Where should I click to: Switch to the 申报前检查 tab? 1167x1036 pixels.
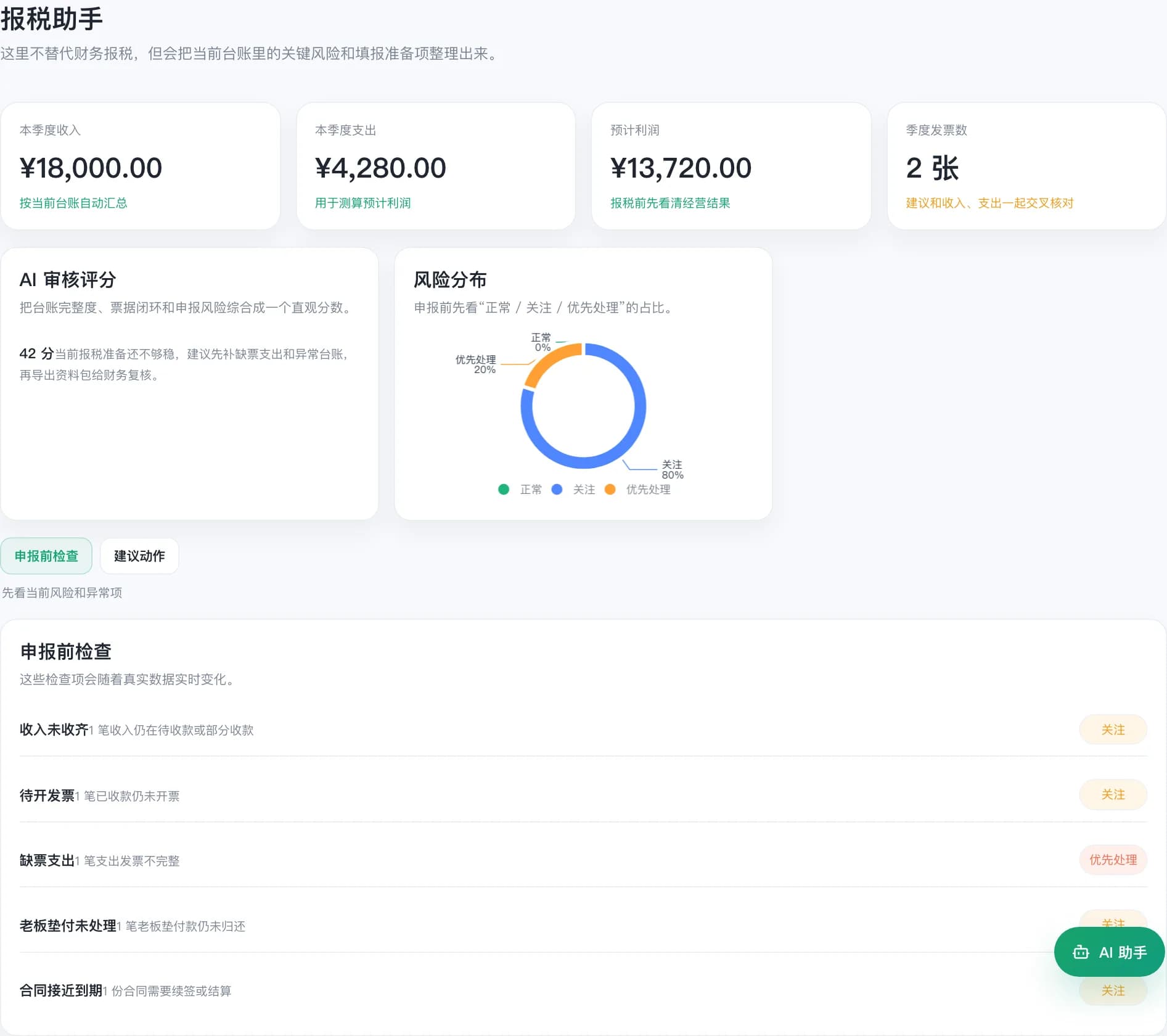[46, 556]
